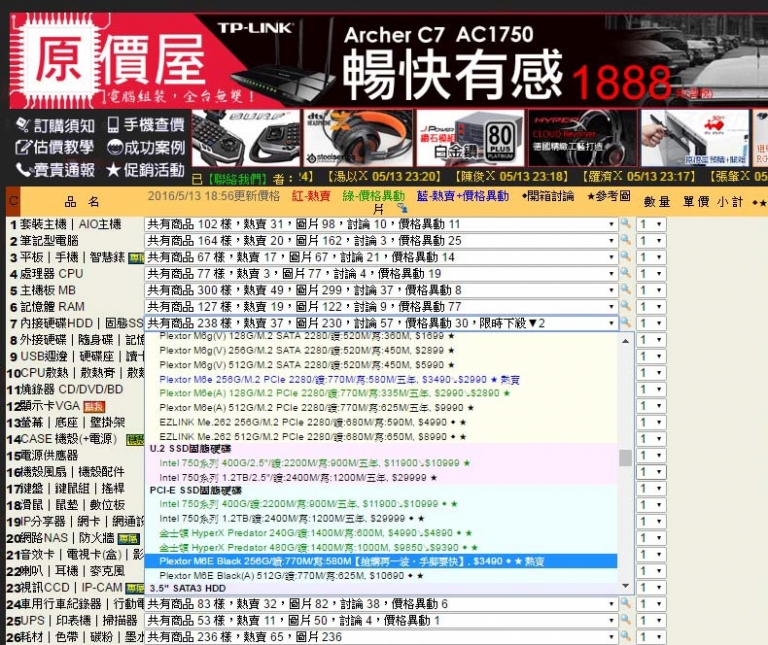Open the 成功案例 success cases link
The width and height of the screenshot is (768, 645).
(x=146, y=147)
